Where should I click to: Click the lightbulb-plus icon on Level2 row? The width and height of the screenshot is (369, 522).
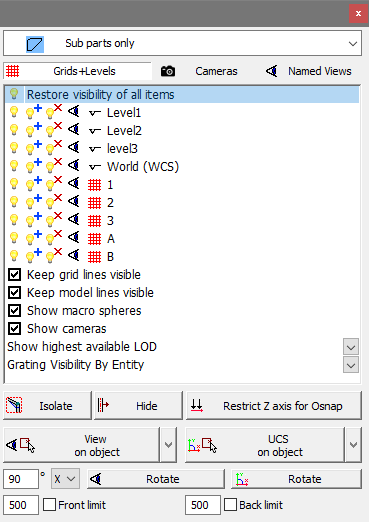coord(34,130)
